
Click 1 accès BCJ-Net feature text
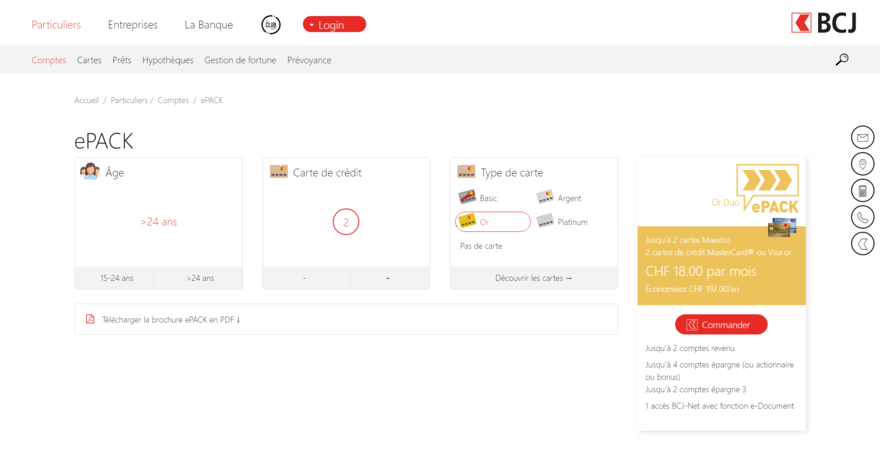click(x=719, y=406)
